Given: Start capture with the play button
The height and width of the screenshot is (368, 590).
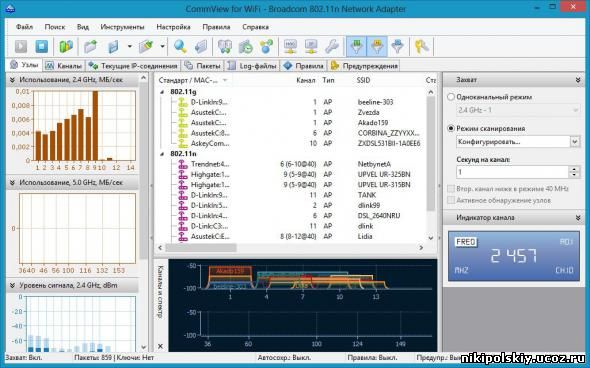Looking at the screenshot, I should coord(21,46).
